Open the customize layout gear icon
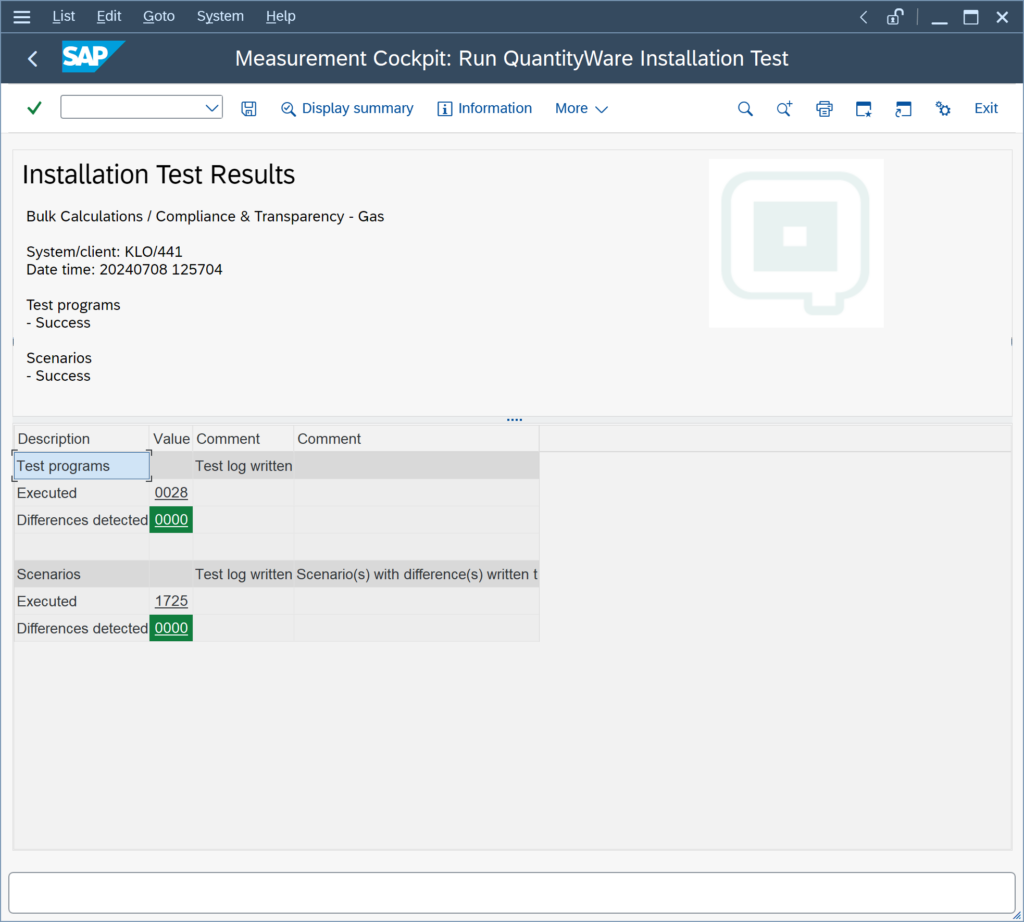This screenshot has height=922, width=1024. click(x=942, y=108)
